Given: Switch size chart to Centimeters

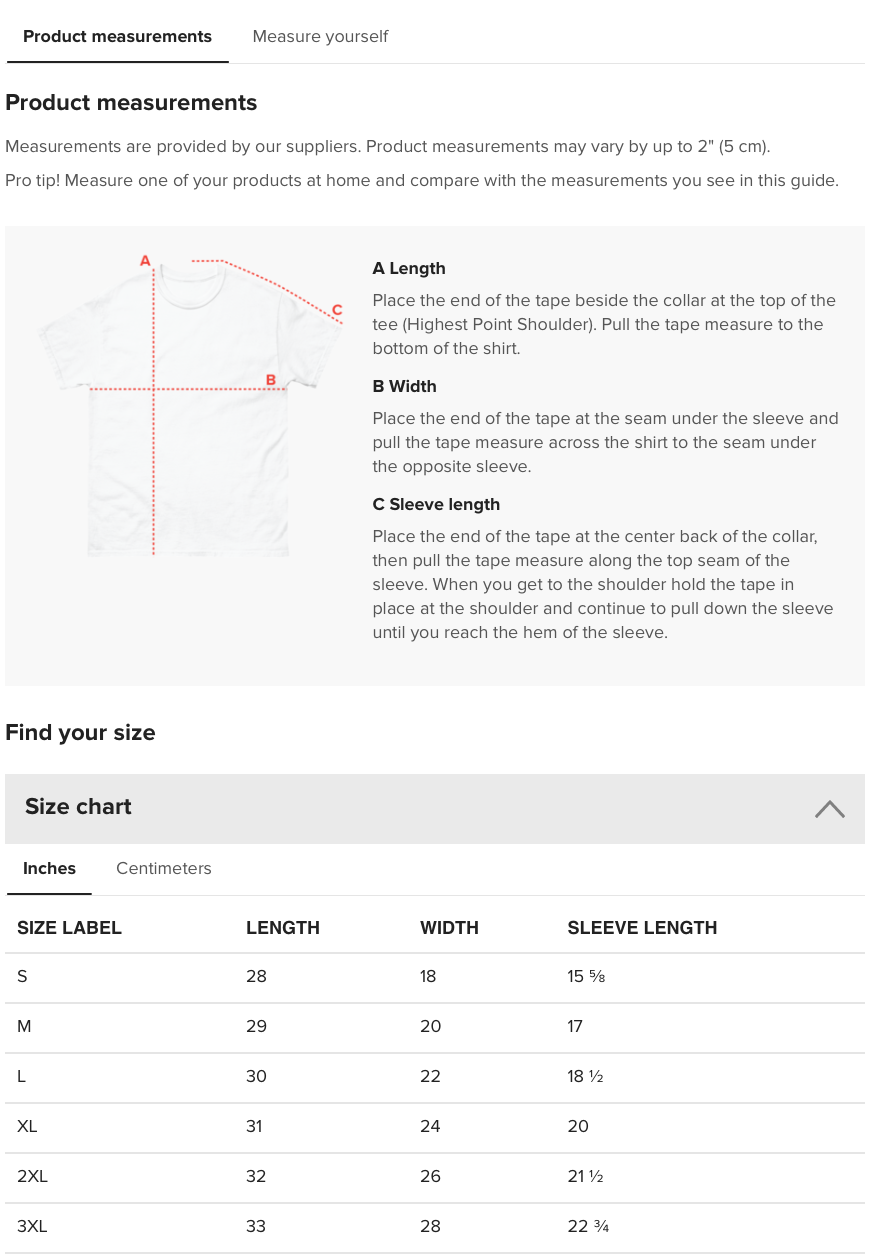Looking at the screenshot, I should click(164, 869).
